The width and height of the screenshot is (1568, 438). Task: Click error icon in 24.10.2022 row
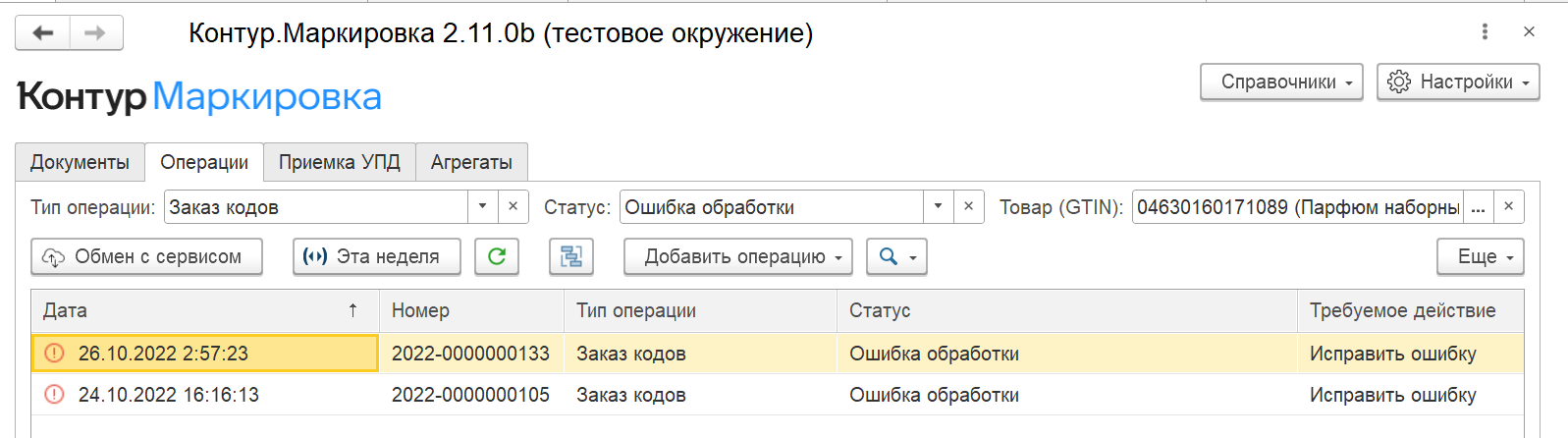click(x=55, y=395)
